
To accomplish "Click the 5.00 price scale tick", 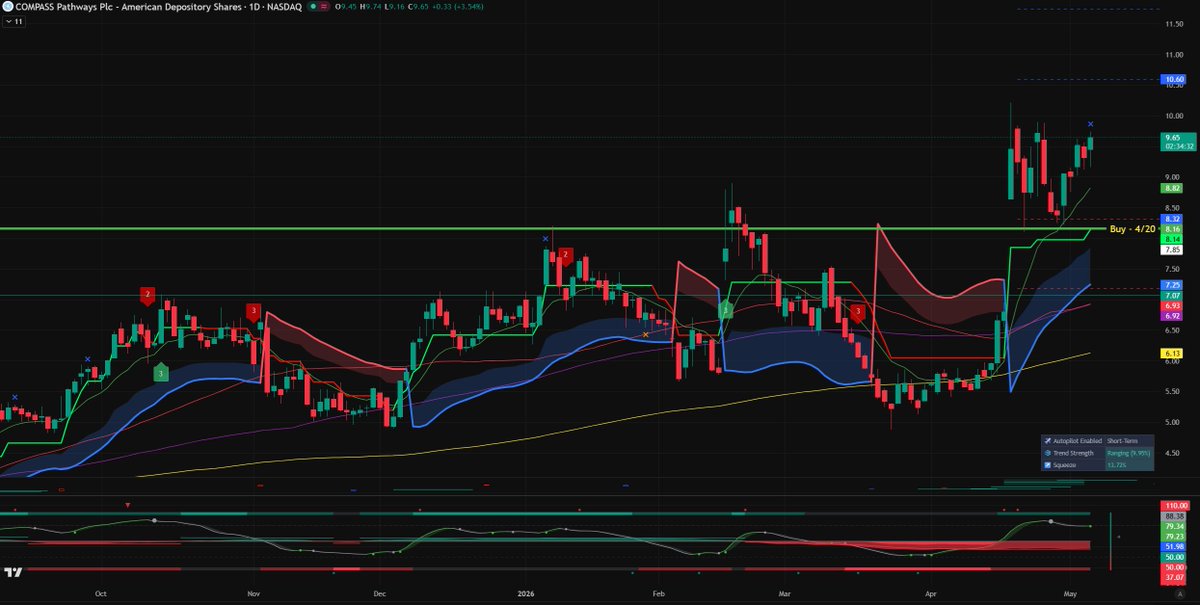I will (1173, 423).
